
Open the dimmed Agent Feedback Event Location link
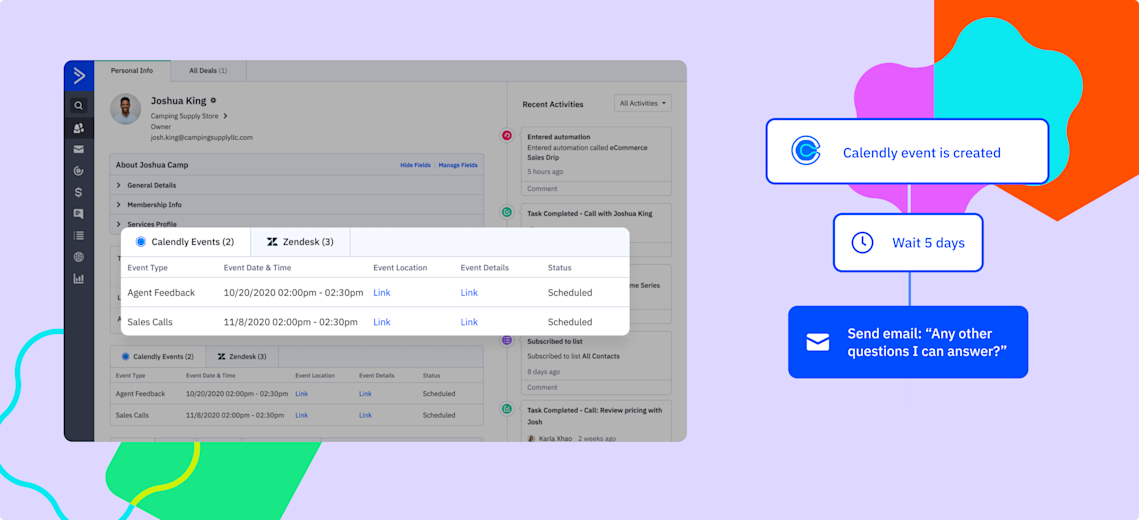301,394
